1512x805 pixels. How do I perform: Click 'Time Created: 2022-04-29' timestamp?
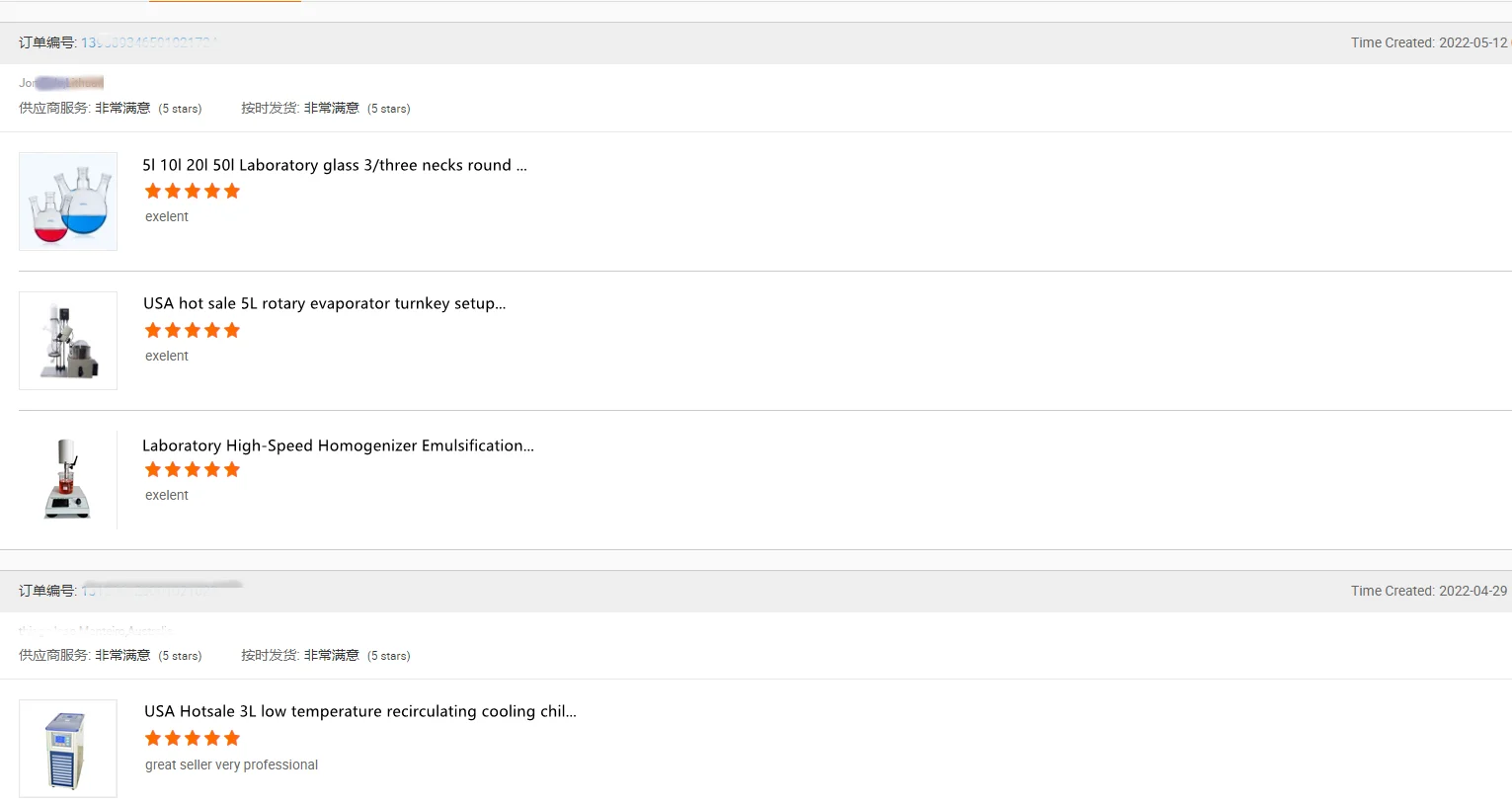pyautogui.click(x=1428, y=591)
